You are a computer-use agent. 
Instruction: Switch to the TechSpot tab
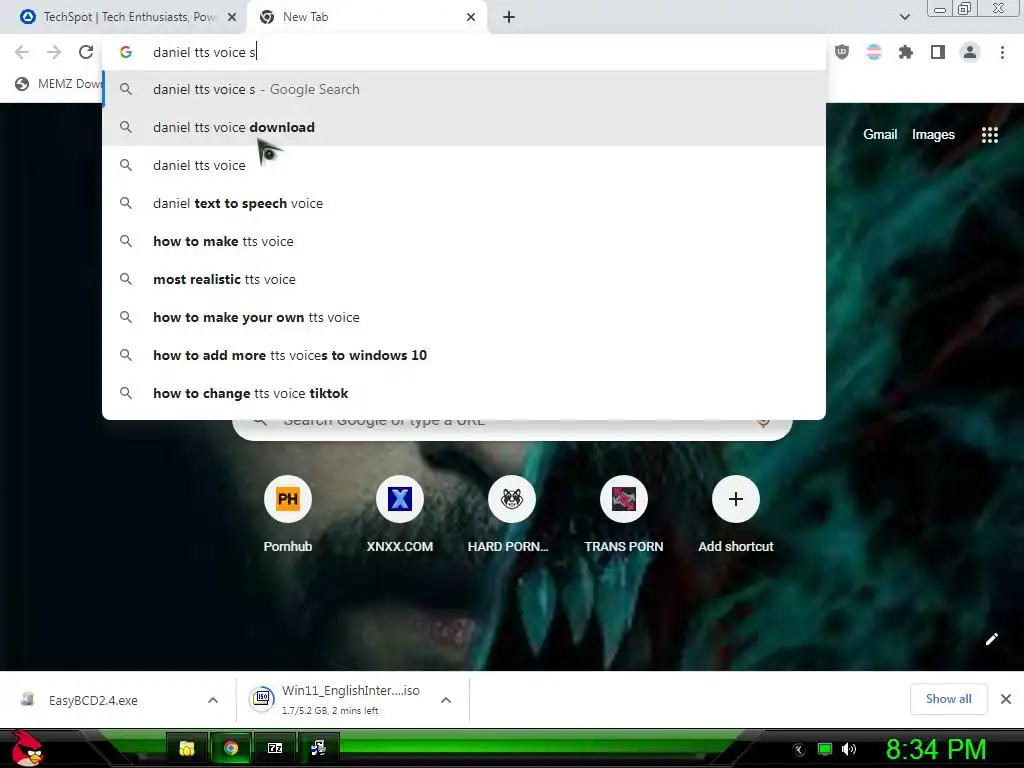tap(124, 17)
